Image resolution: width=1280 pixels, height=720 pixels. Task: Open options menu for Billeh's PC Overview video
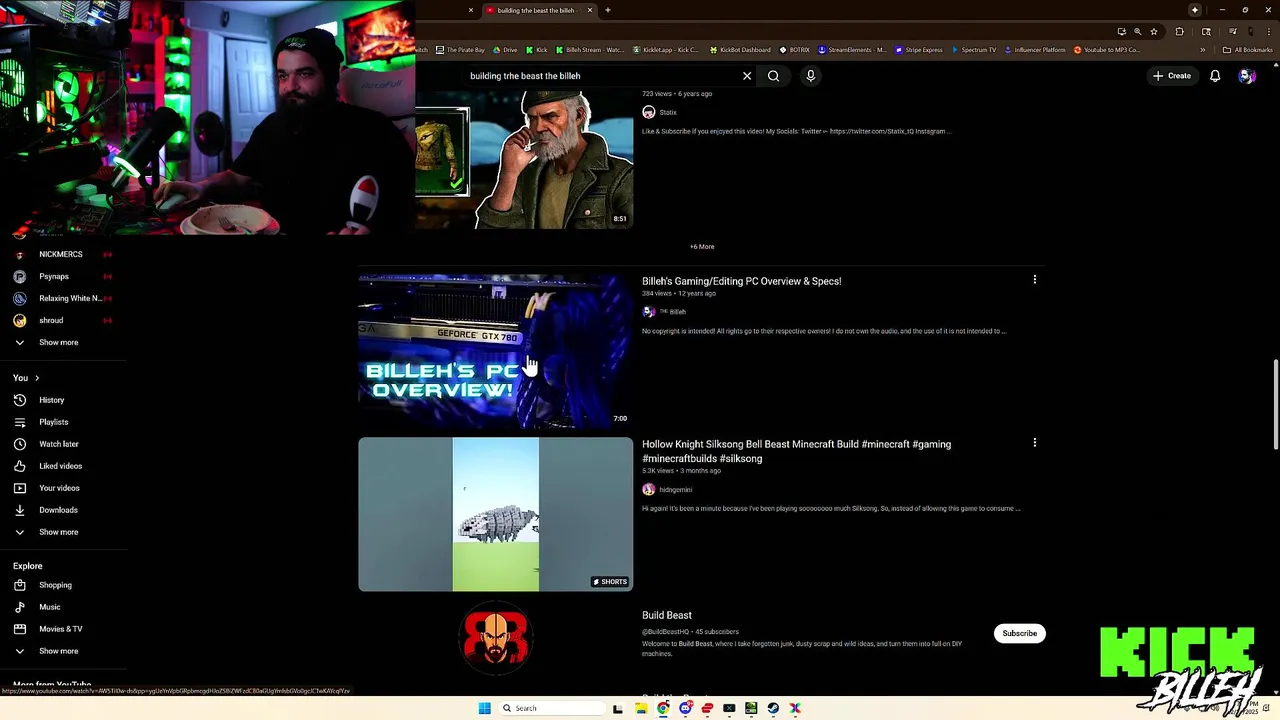(1035, 280)
